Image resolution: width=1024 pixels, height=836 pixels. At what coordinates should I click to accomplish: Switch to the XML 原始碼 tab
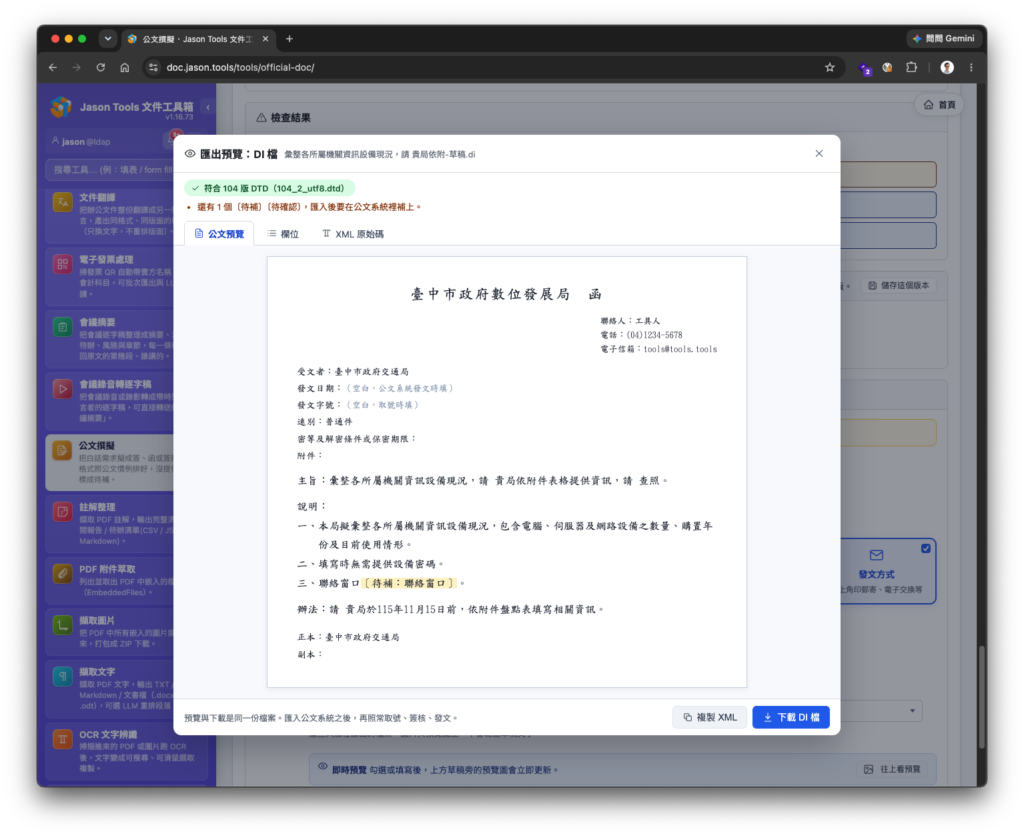point(353,234)
